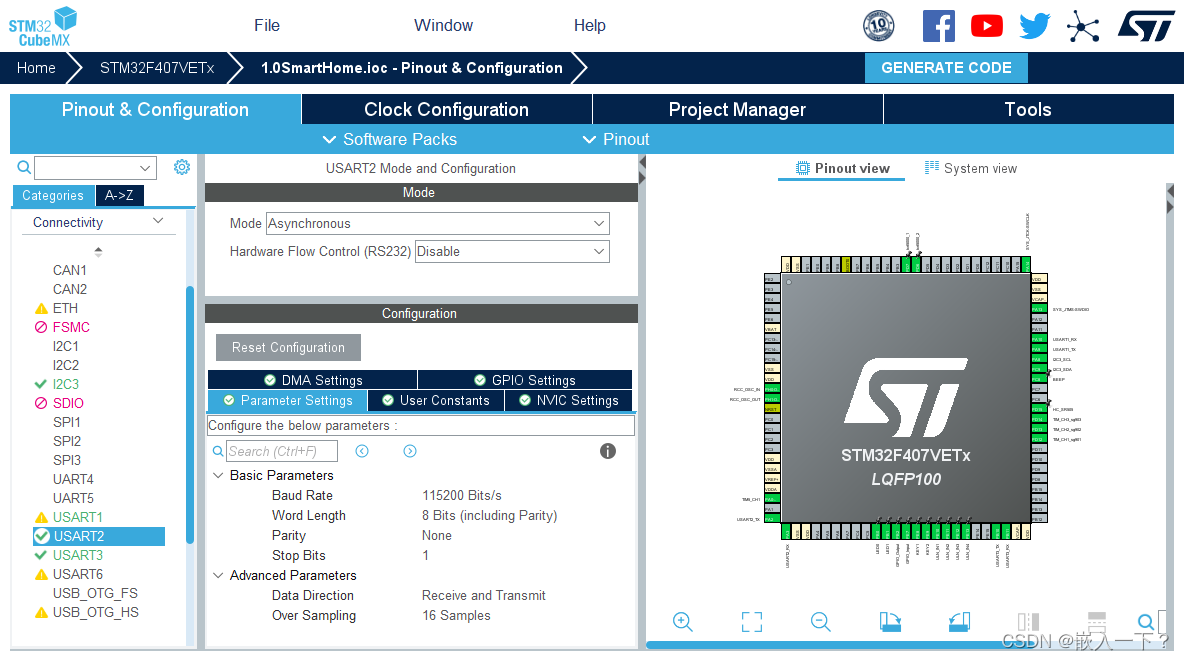Click the FSMC disabled status icon
This screenshot has width=1184, height=661.
click(x=41, y=327)
